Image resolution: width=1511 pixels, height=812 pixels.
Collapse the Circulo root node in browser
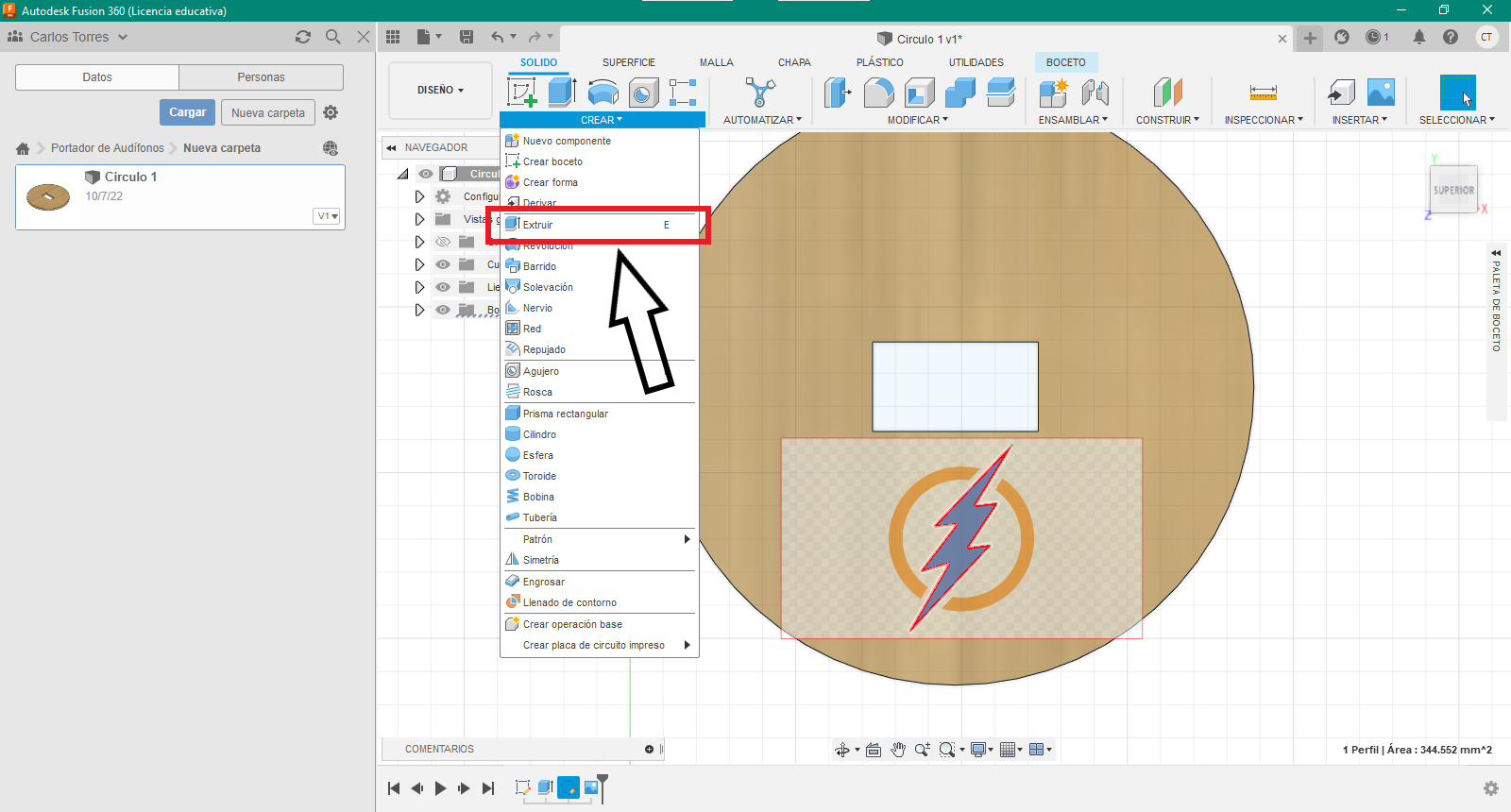tap(403, 174)
